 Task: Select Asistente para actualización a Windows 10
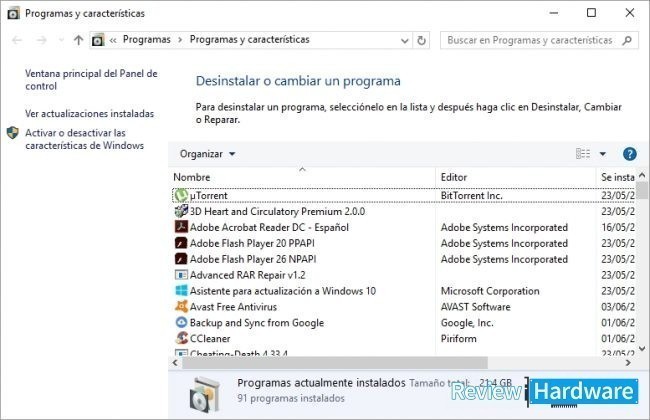pyautogui.click(x=283, y=291)
